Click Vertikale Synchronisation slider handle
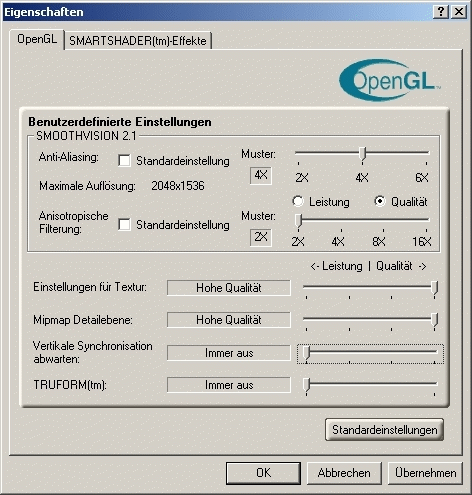This screenshot has width=472, height=495. [x=306, y=353]
